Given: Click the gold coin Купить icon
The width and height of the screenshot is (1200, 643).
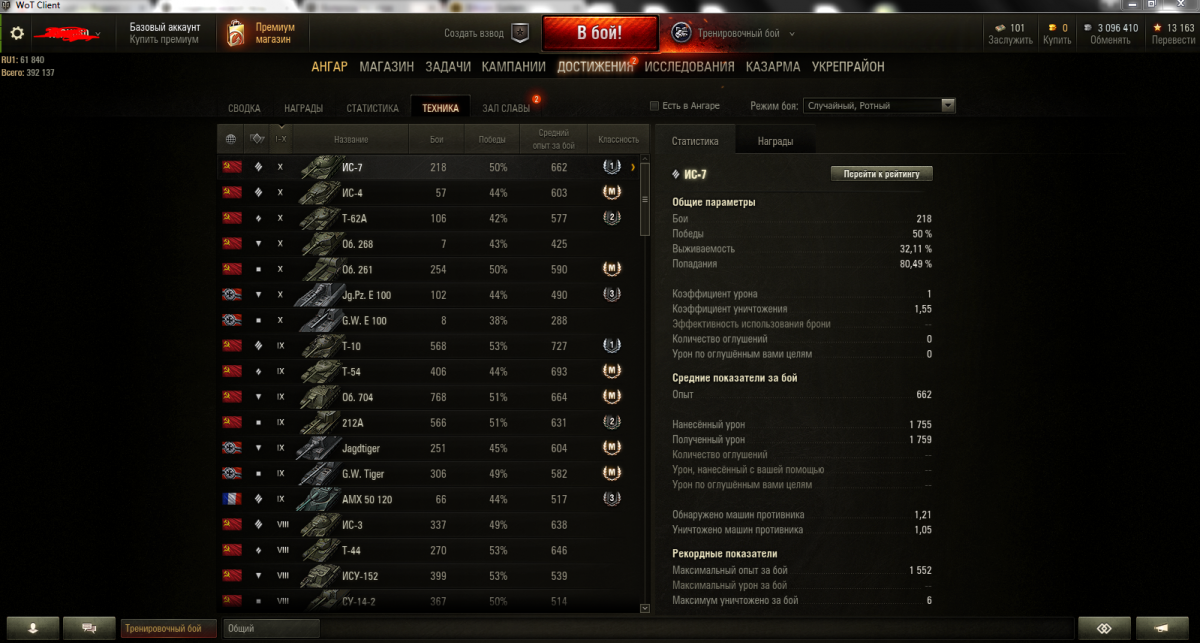Looking at the screenshot, I should (x=1051, y=28).
